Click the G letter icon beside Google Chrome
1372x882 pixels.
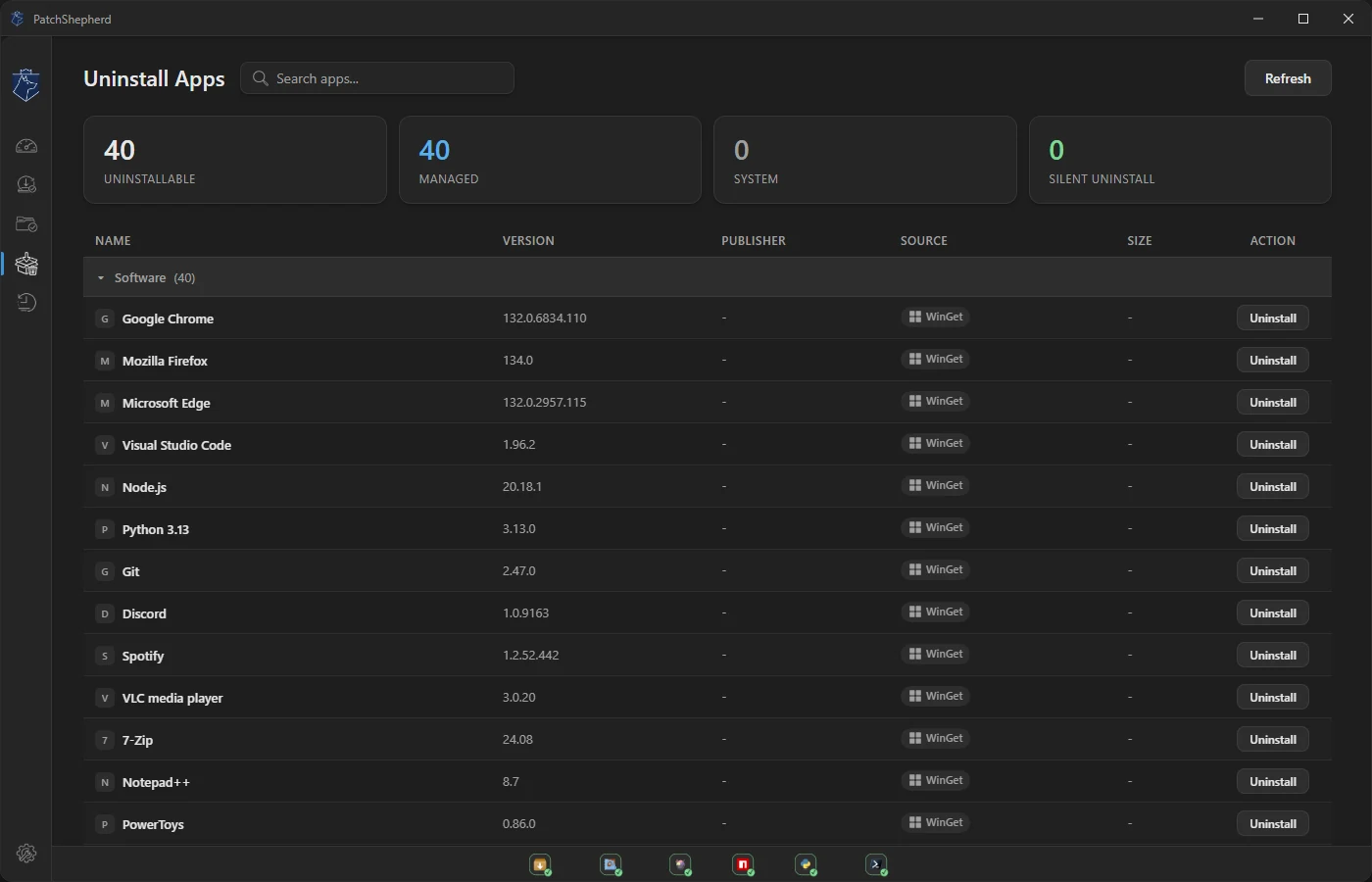[x=105, y=318]
